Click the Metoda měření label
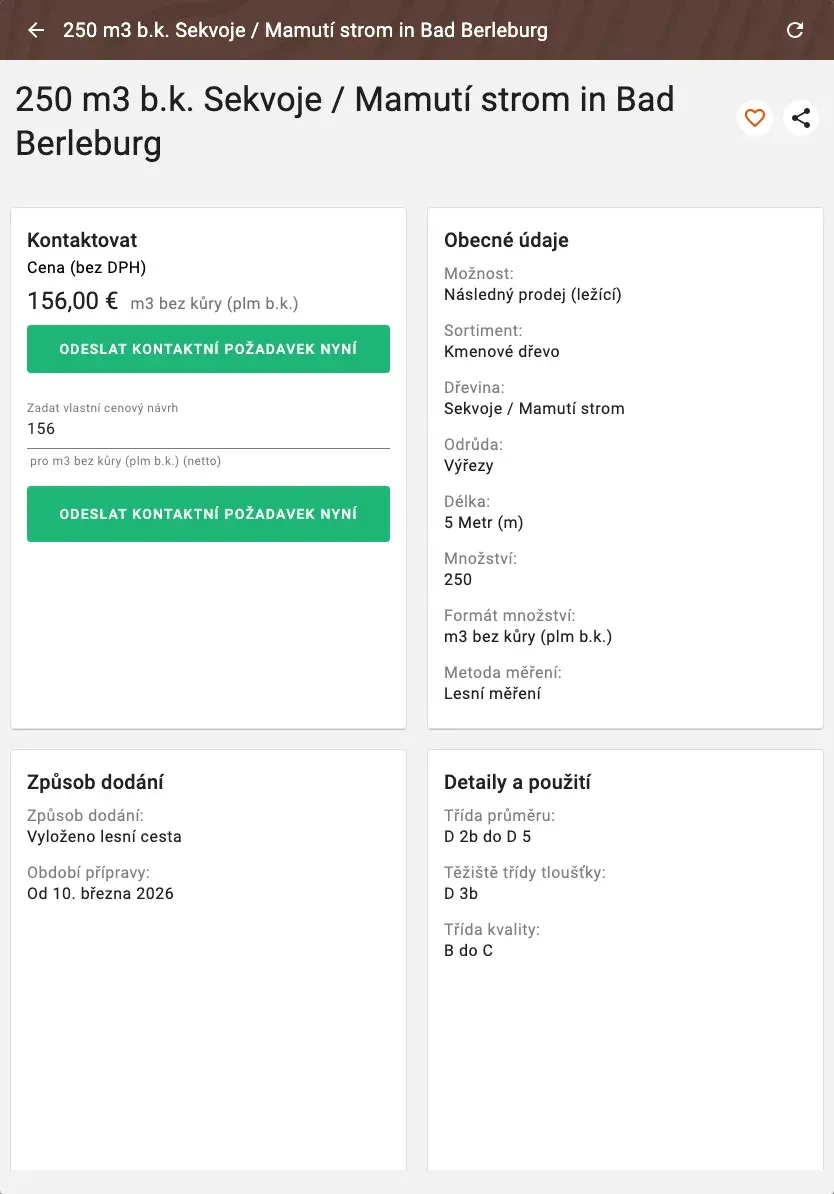The width and height of the screenshot is (834, 1194). click(503, 673)
